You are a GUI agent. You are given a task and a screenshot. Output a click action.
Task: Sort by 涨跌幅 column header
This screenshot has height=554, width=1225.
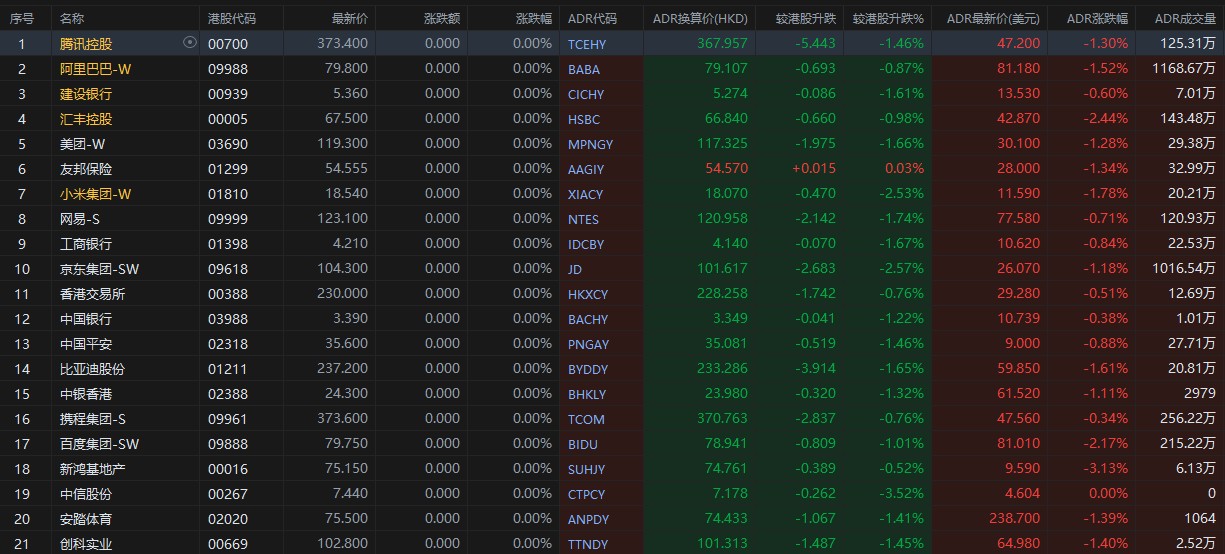coord(533,18)
